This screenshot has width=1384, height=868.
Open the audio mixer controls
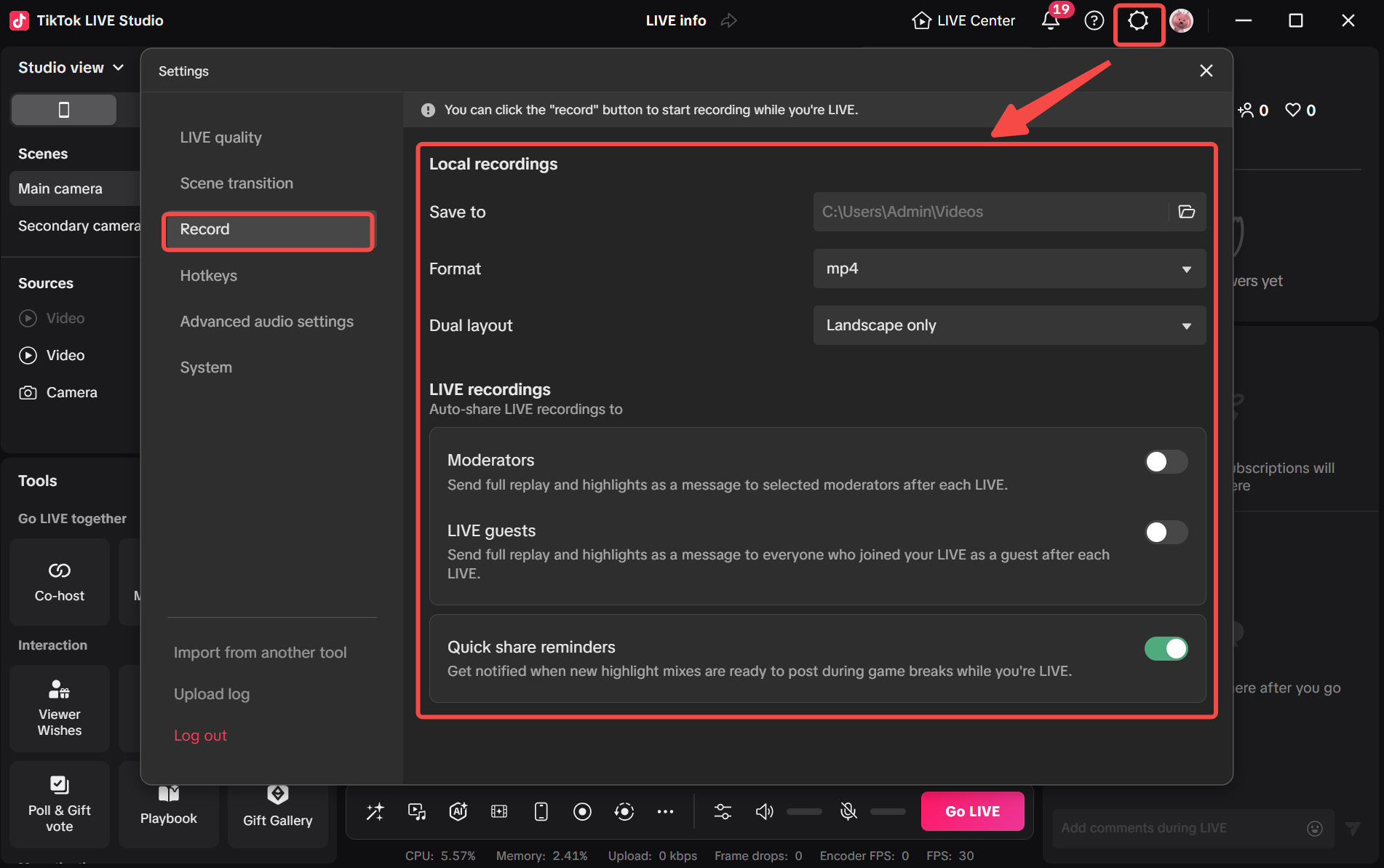[x=723, y=811]
